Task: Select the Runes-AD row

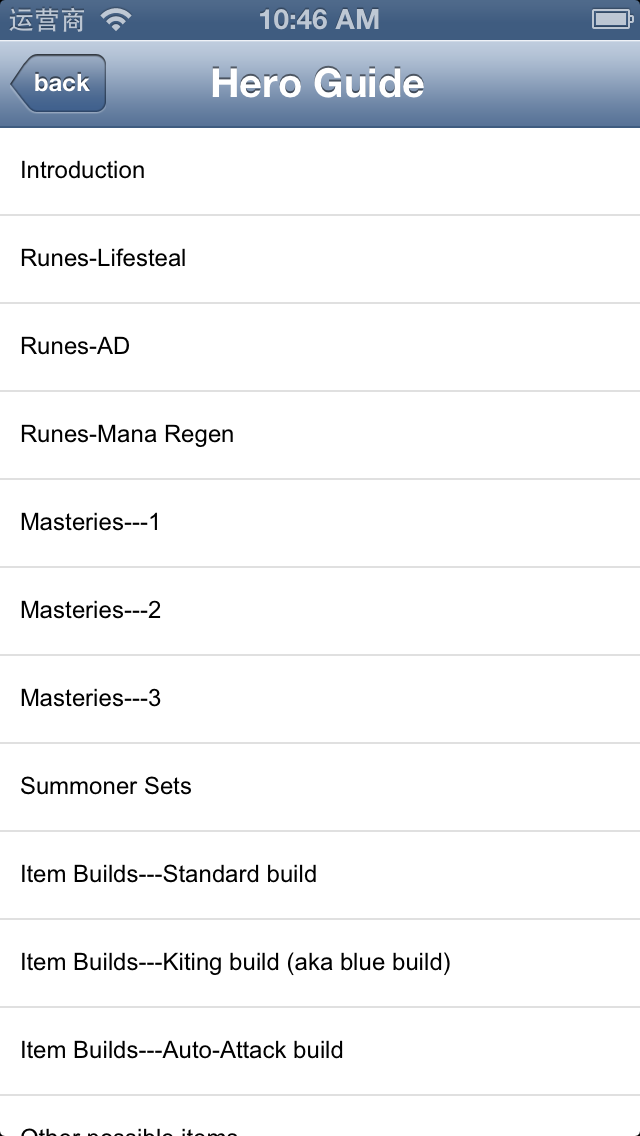Action: pyautogui.click(x=320, y=347)
